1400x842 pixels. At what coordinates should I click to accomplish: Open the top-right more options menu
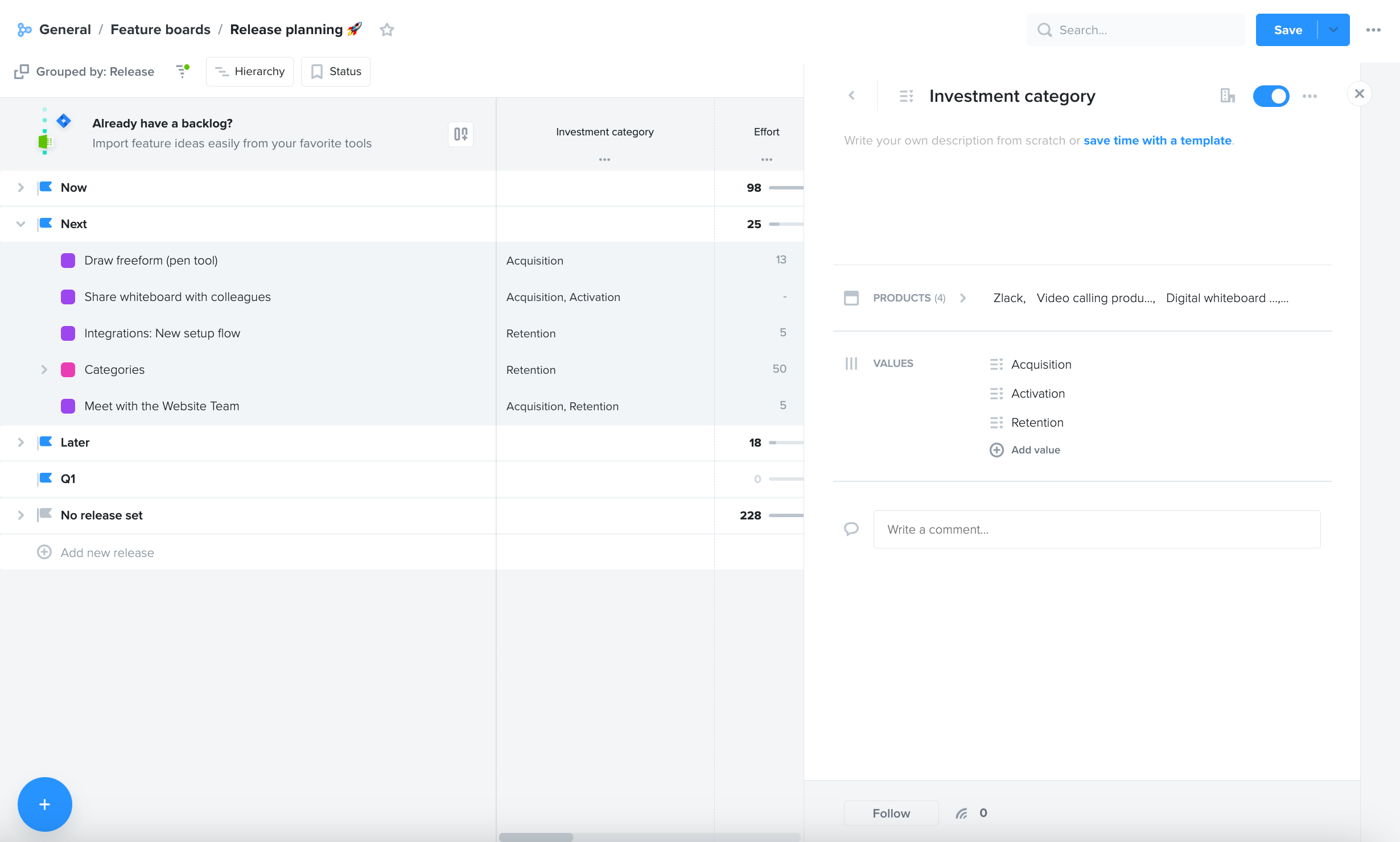pyautogui.click(x=1373, y=30)
